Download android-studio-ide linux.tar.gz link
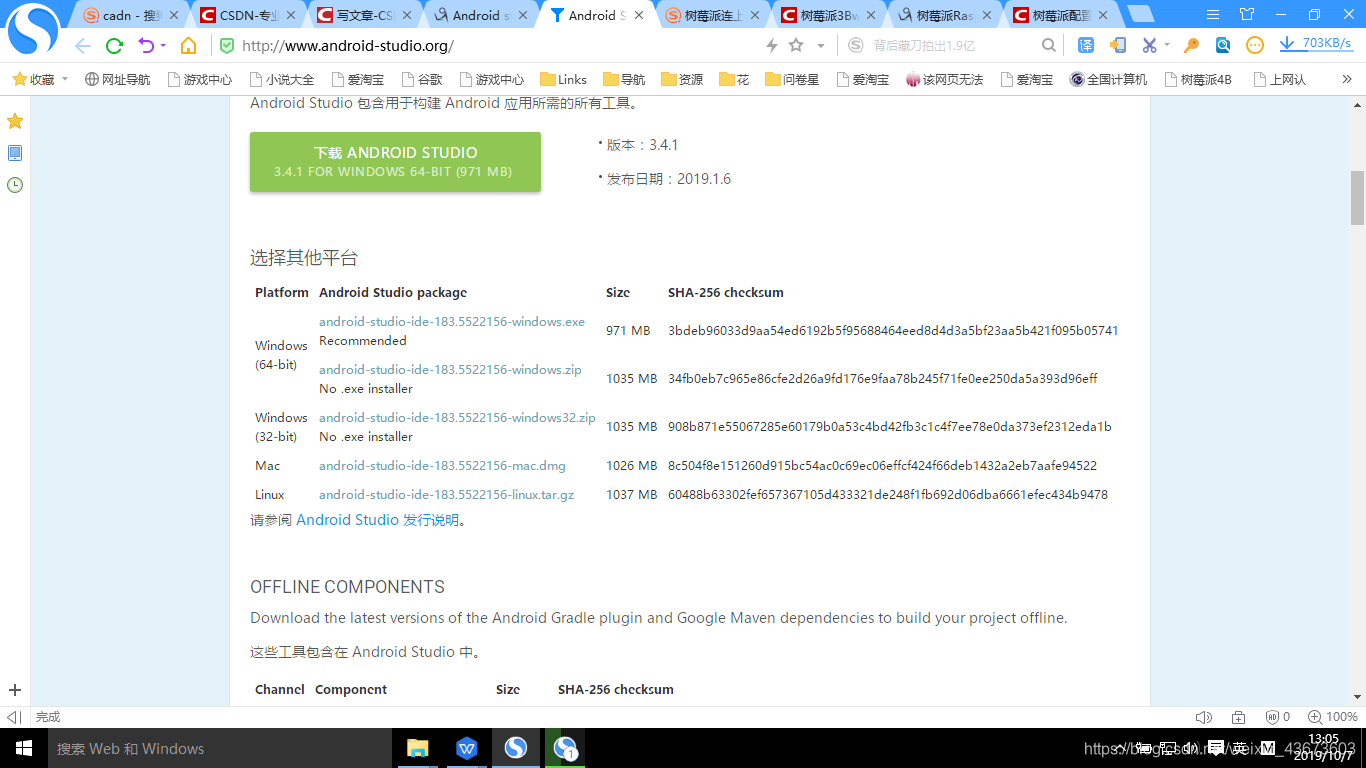1366x768 pixels. pyautogui.click(x=446, y=495)
